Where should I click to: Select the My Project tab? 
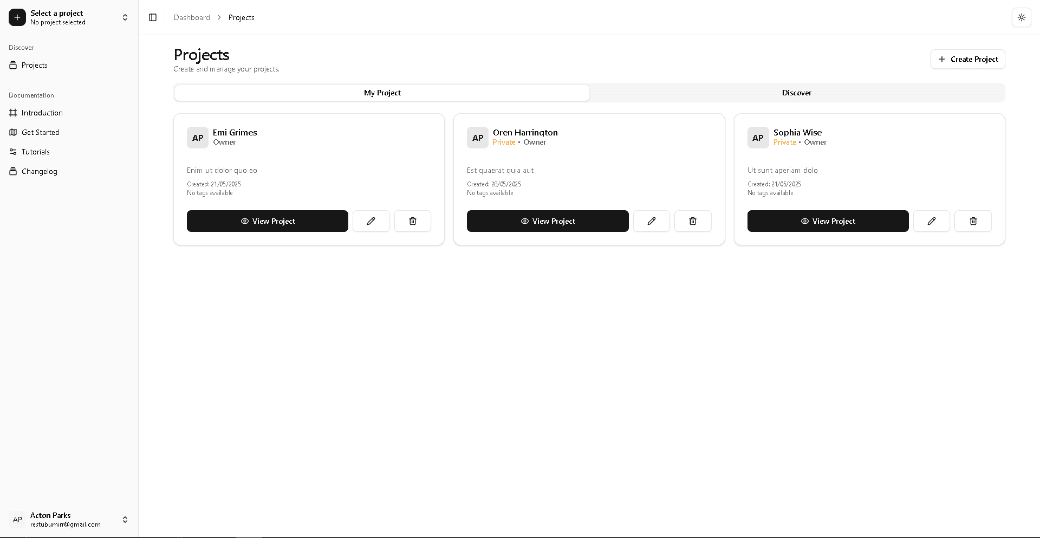[x=382, y=93]
